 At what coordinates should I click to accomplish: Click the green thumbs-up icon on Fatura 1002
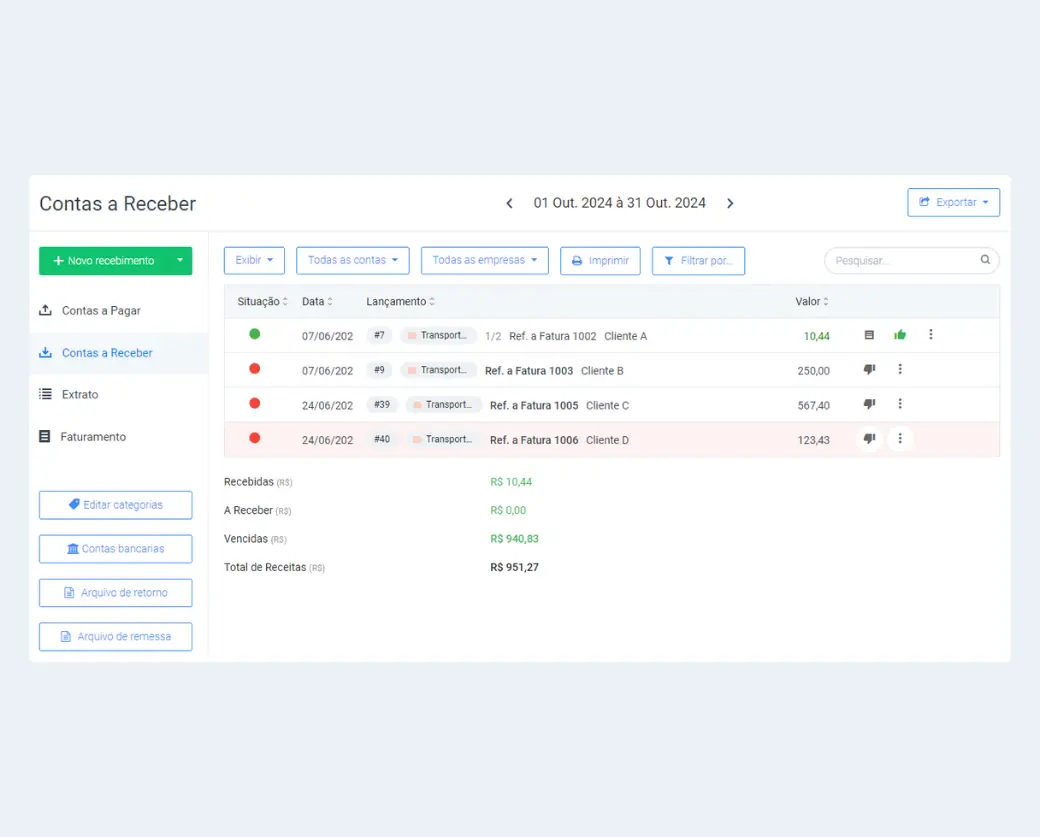click(900, 335)
